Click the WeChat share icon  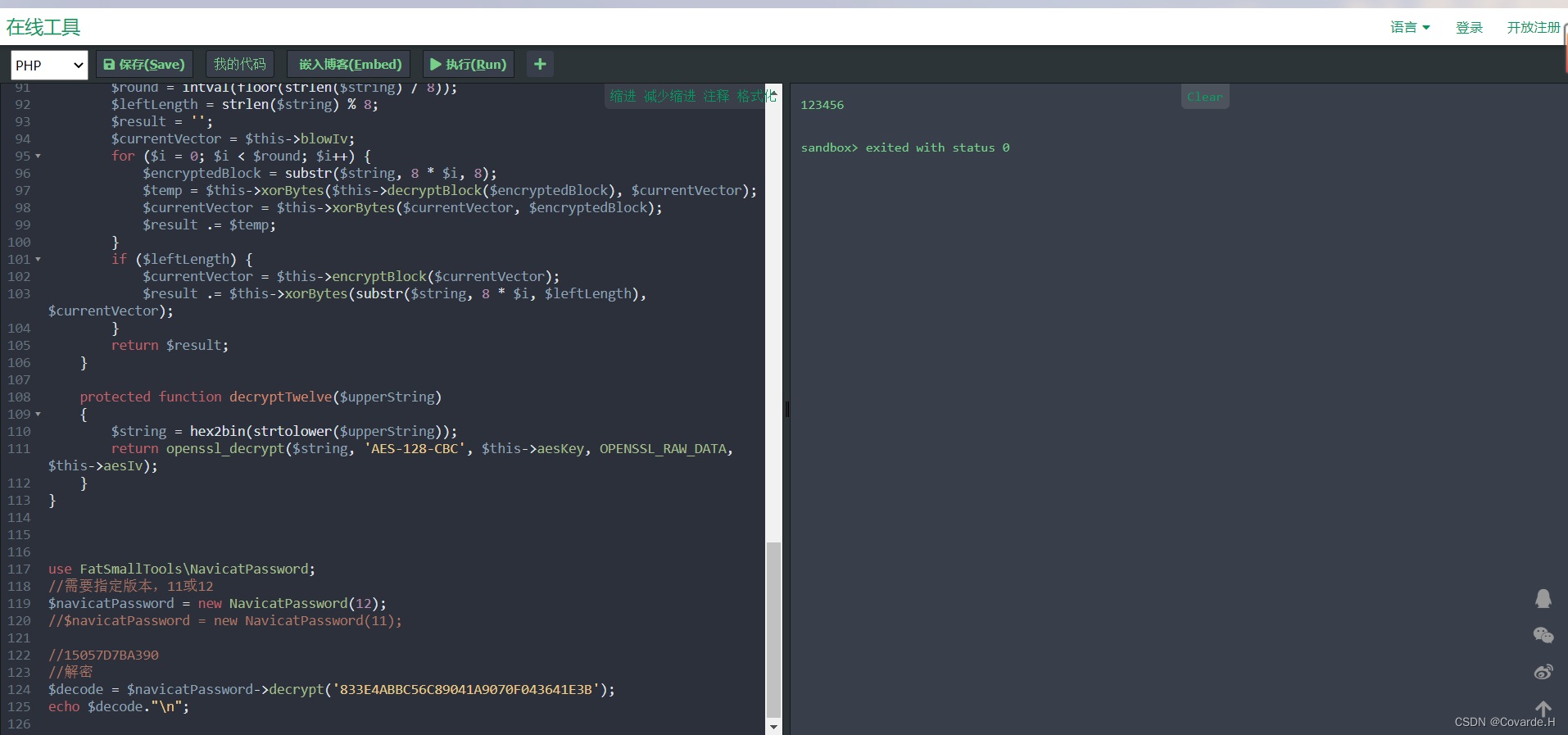point(1543,635)
